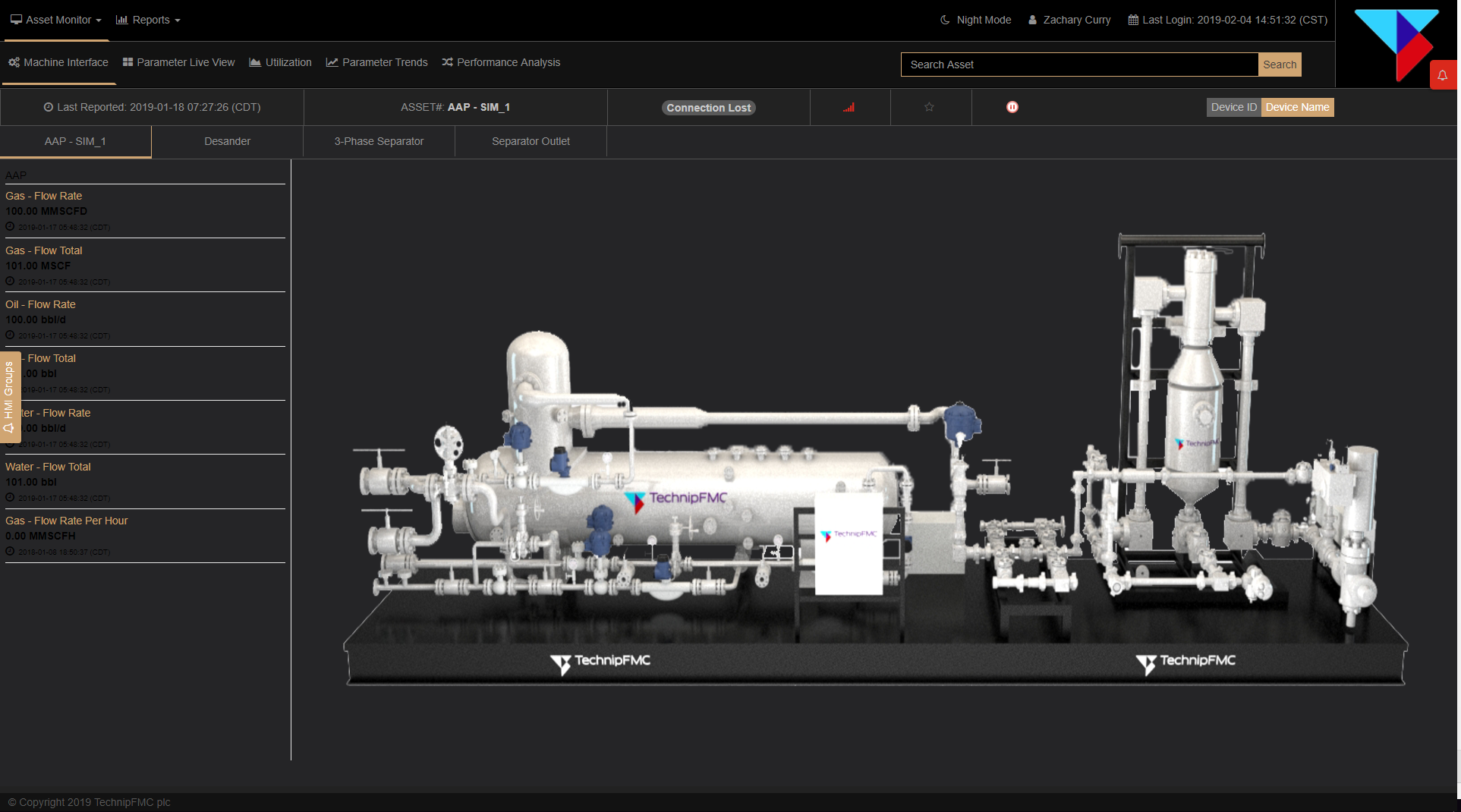Expand the HMI Groups side panel

tap(10, 398)
